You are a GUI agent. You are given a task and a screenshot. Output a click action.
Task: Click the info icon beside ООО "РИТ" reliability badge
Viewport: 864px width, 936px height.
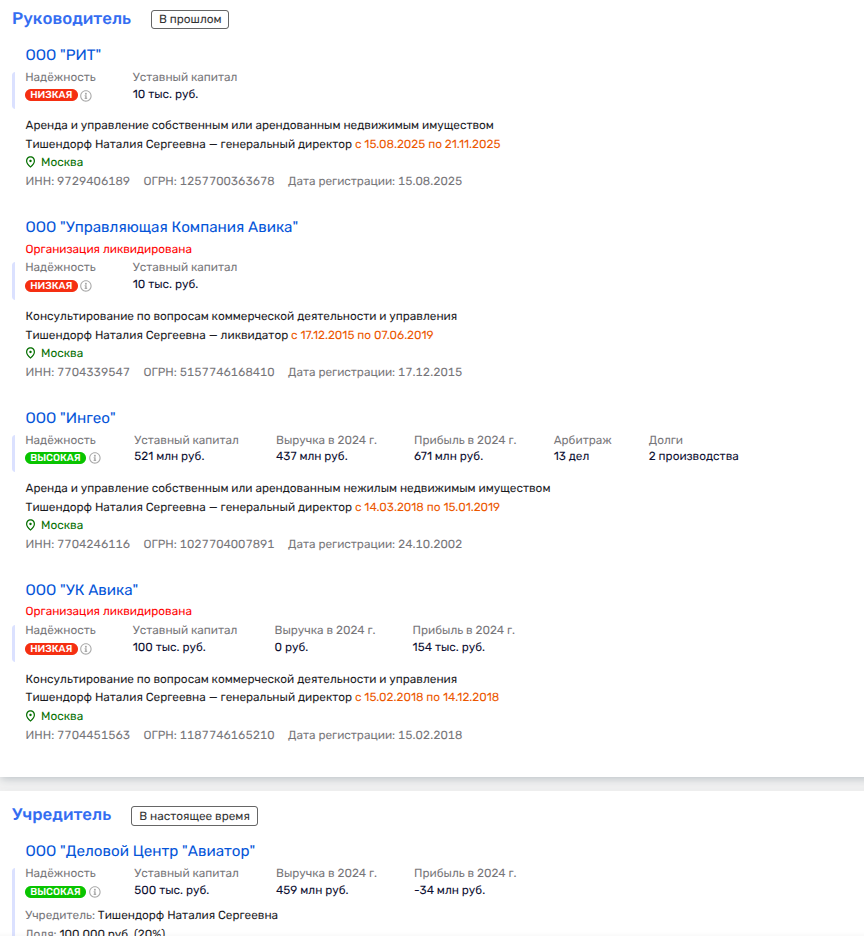(86, 95)
